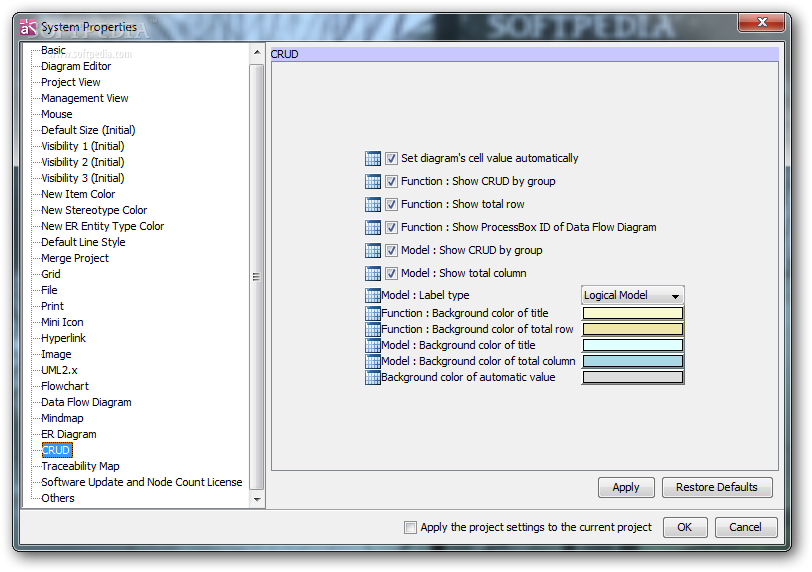
Task: Toggle 'Set diagram's cell value automatically' checkbox
Action: click(x=392, y=158)
